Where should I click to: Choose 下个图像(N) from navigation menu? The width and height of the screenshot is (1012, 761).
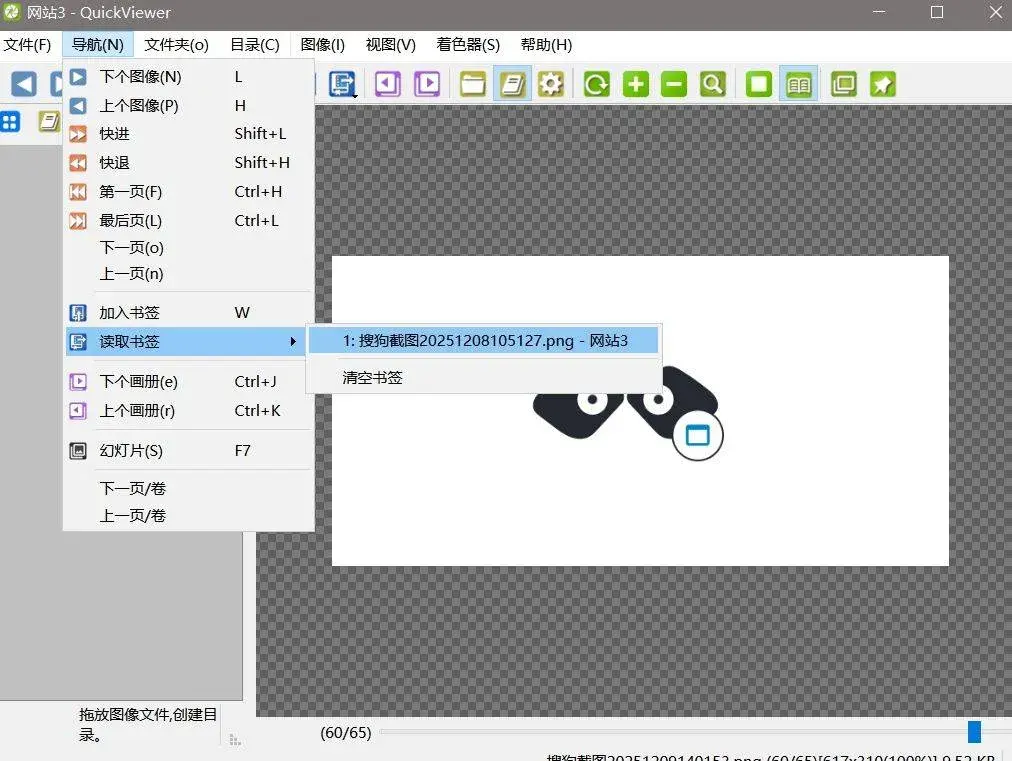coord(188,77)
